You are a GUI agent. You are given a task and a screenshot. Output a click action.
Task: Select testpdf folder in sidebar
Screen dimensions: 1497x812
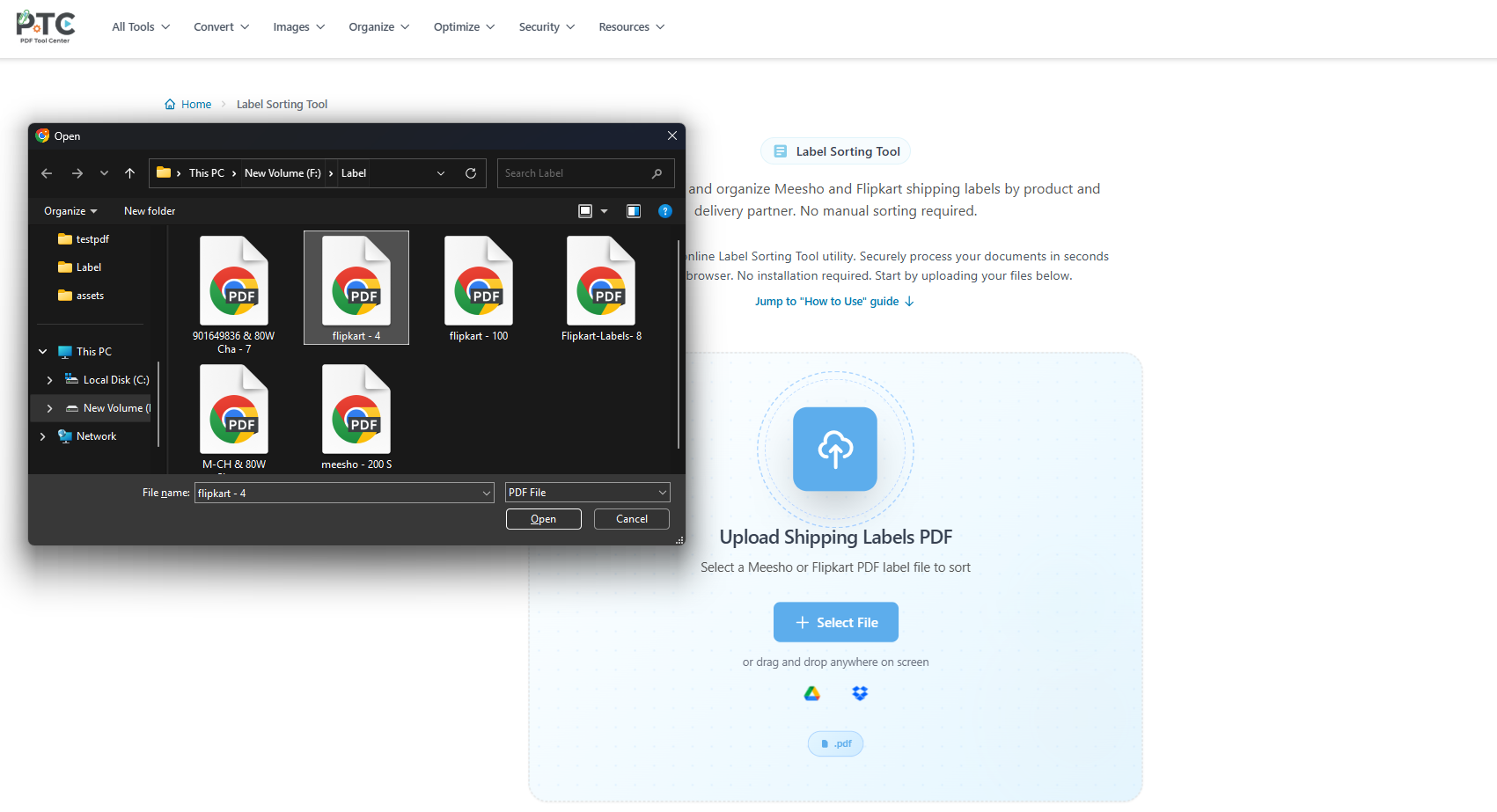click(x=84, y=239)
